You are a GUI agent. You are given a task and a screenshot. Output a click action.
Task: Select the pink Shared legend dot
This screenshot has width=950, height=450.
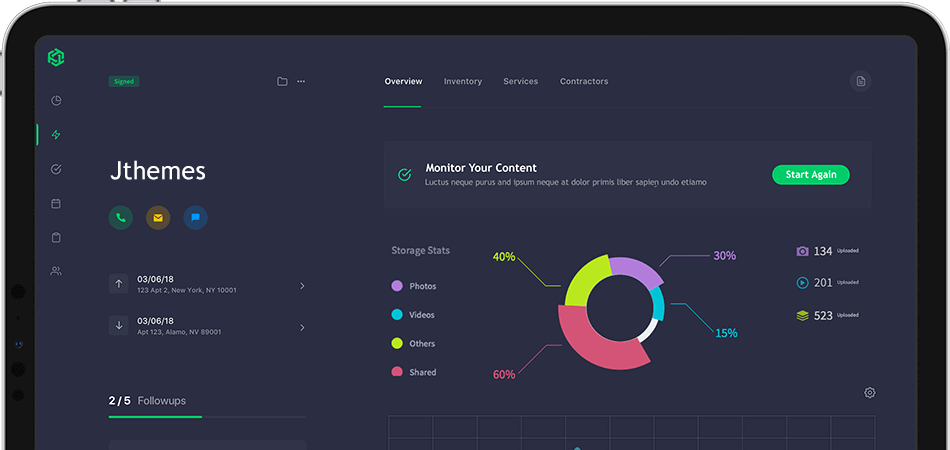point(397,371)
